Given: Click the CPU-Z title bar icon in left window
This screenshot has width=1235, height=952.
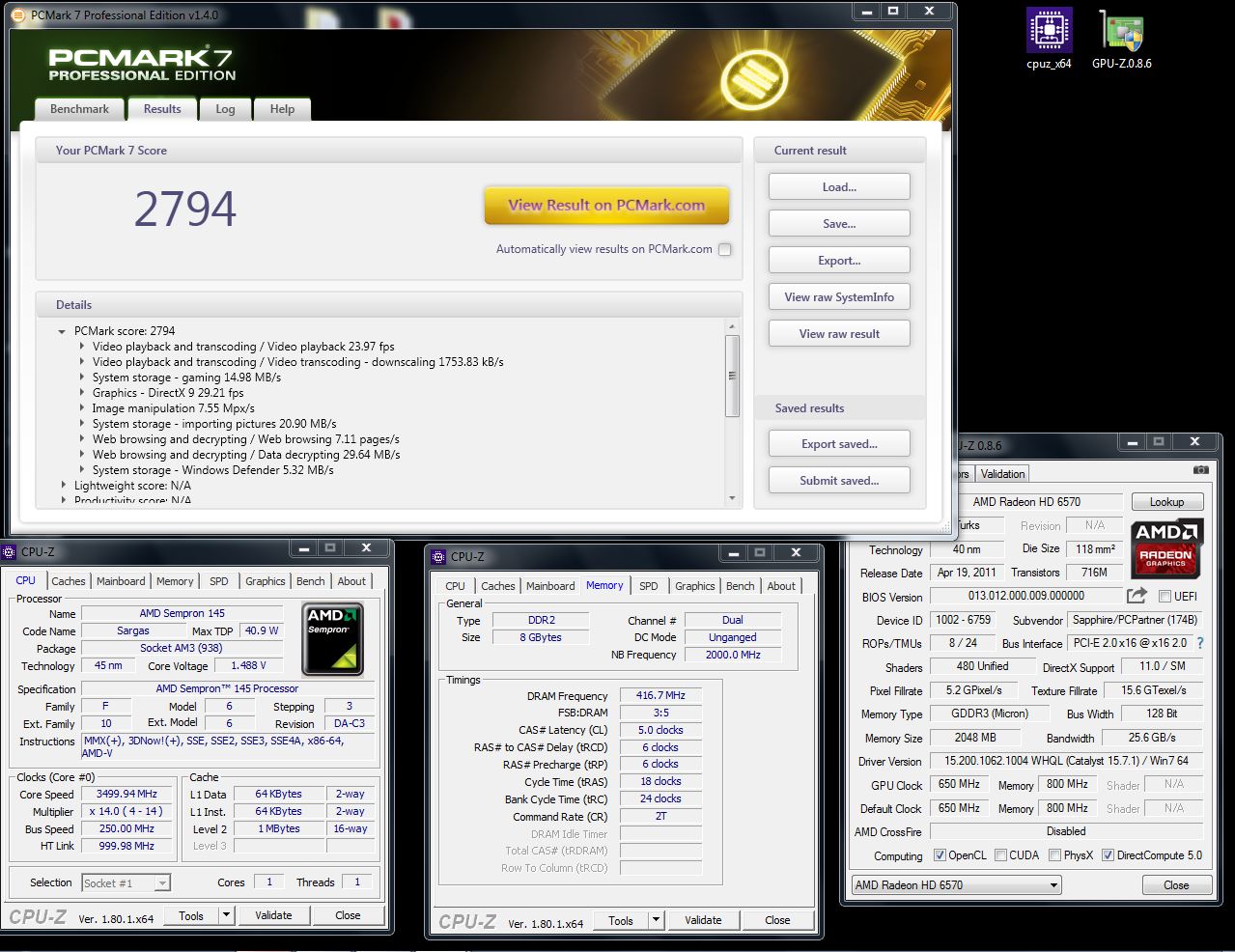Looking at the screenshot, I should pyautogui.click(x=10, y=552).
